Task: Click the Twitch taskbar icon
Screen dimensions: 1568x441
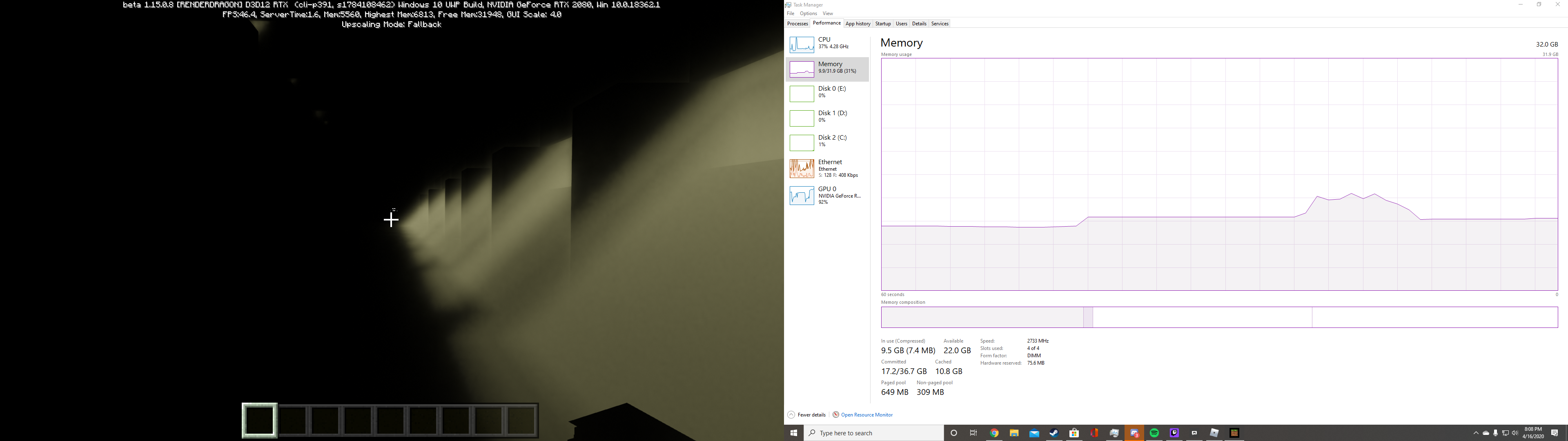Action: [1174, 433]
